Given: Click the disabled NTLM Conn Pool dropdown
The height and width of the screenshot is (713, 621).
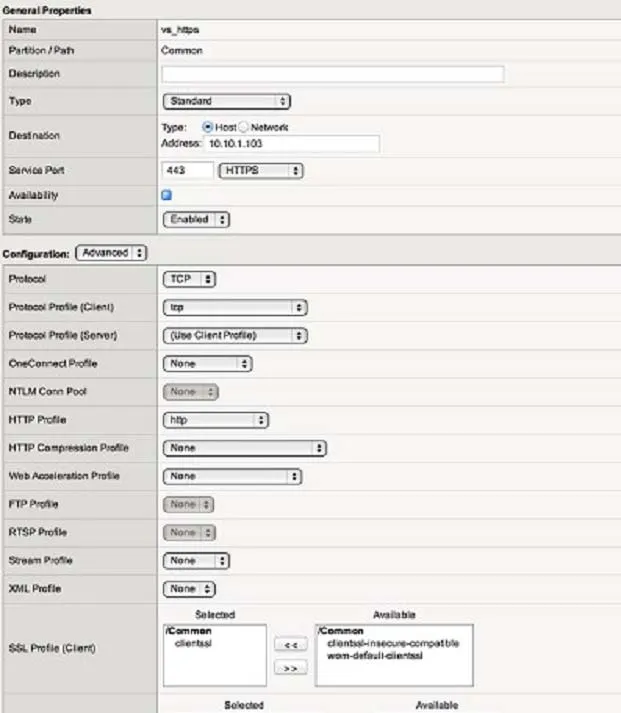Looking at the screenshot, I should [190, 392].
